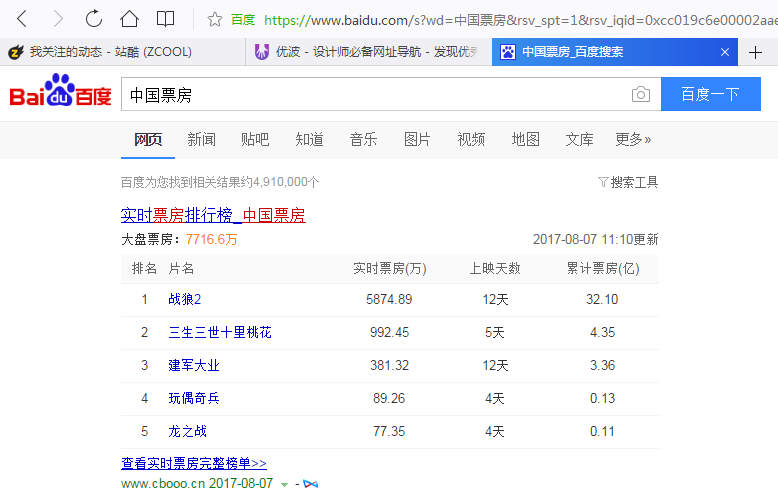Select the 新闻 search category

click(x=201, y=139)
